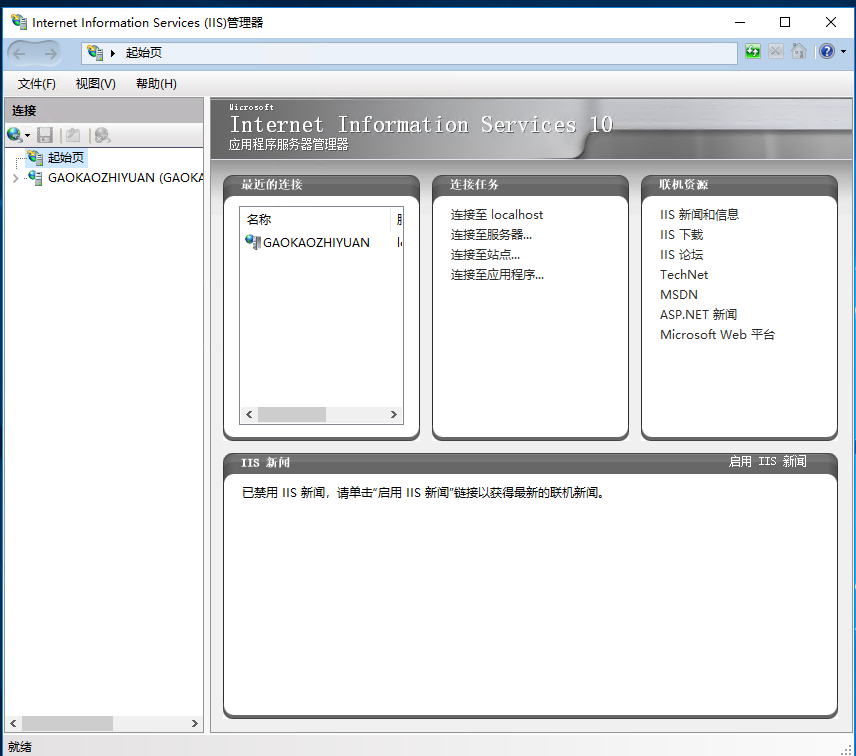Viewport: 856px width, 756px height.
Task: Open the 帮助(H) menu
Action: click(x=156, y=84)
